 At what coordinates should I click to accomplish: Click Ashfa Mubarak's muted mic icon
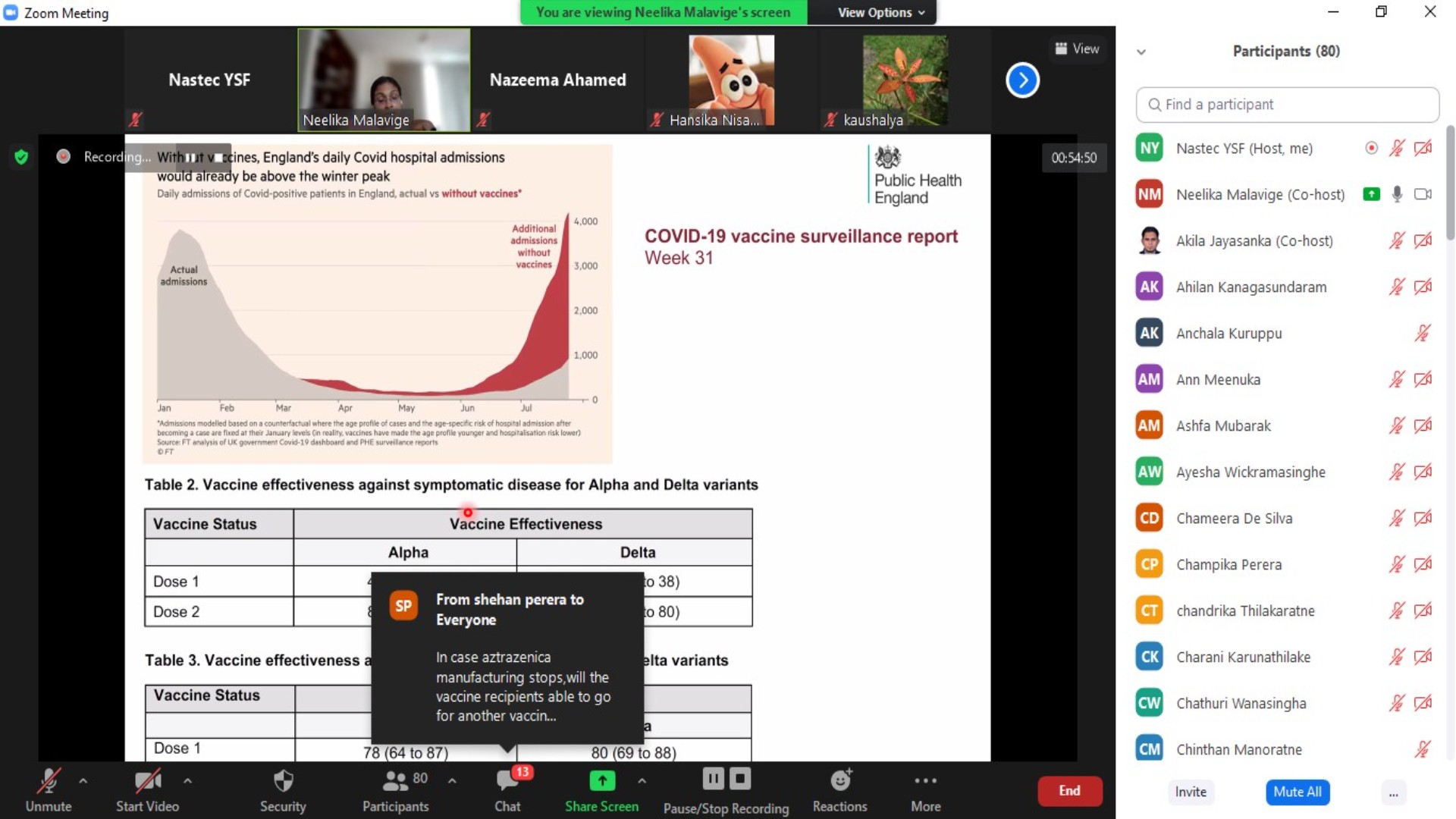tap(1397, 426)
